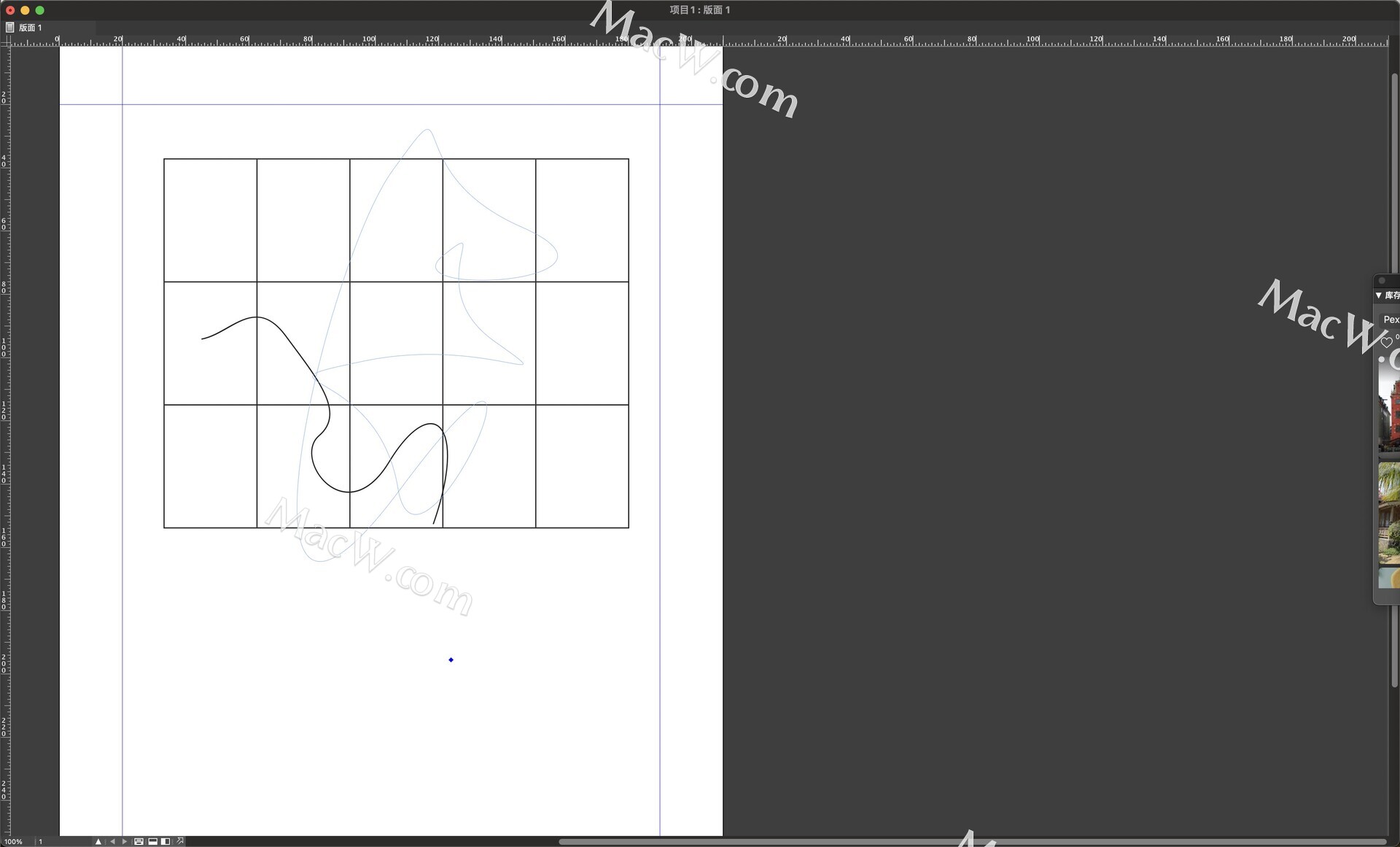
Task: Click the export arrow icon in status bar
Action: coord(180,841)
